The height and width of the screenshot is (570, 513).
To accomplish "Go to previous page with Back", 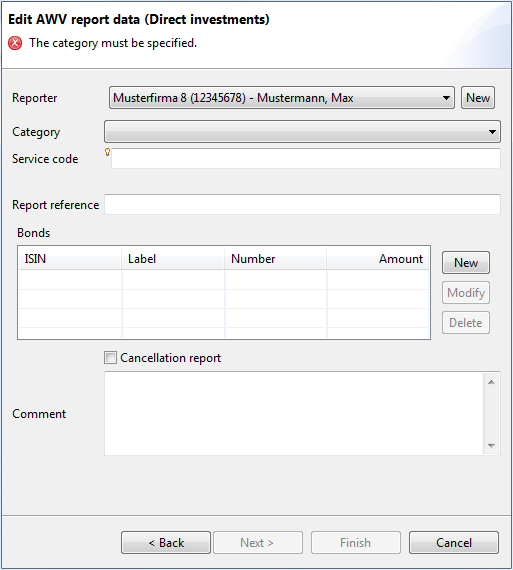I will point(166,543).
